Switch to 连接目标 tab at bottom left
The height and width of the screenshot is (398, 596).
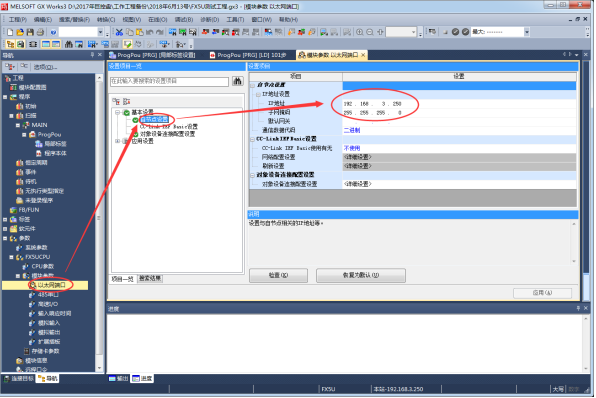pos(18,379)
